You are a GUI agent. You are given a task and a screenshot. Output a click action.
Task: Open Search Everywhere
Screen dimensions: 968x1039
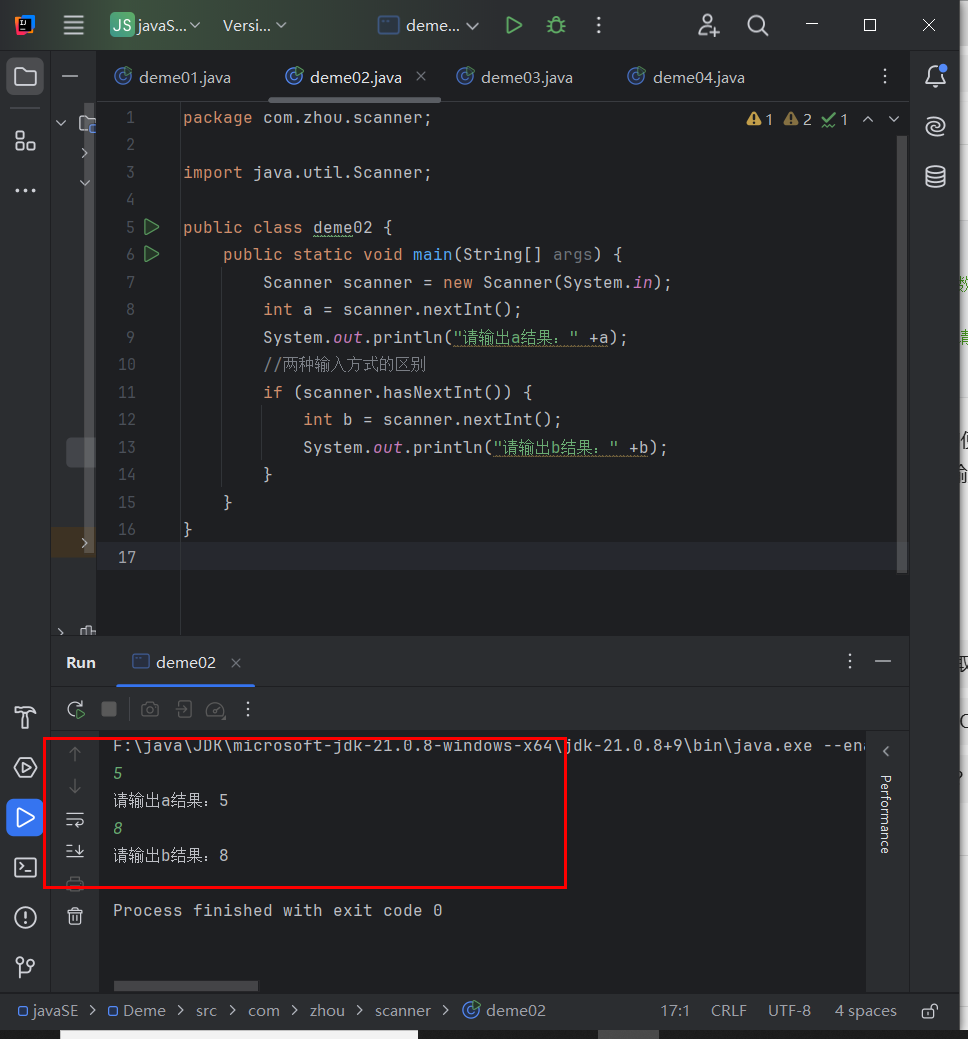(757, 25)
